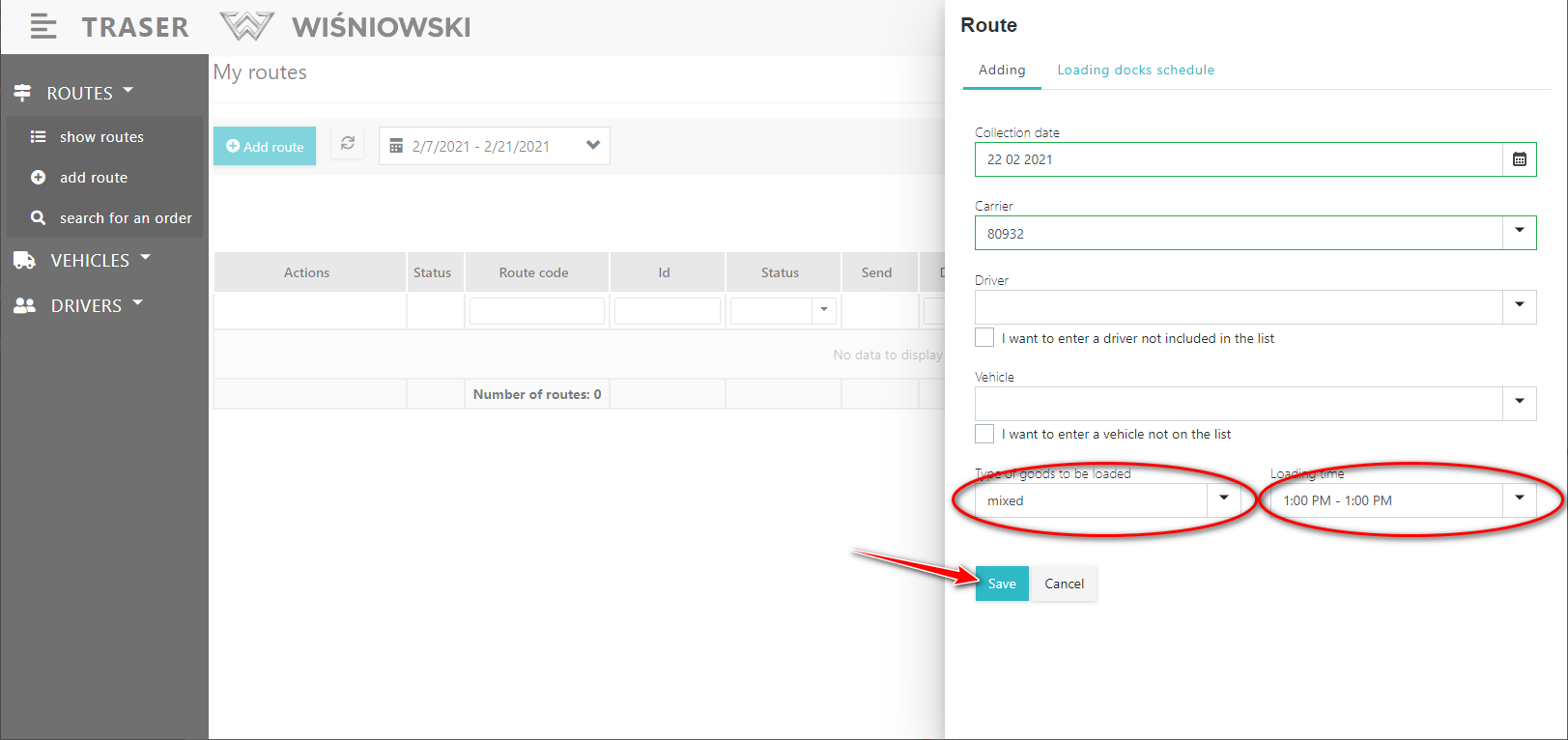Click the truck icon for Vehicles

pos(24,260)
